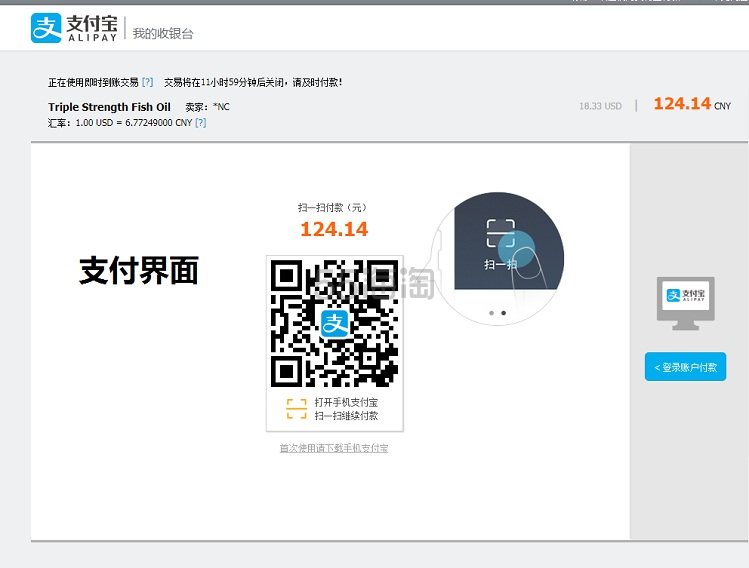Click the 18.33 USD amount
The image size is (749, 568).
click(600, 106)
